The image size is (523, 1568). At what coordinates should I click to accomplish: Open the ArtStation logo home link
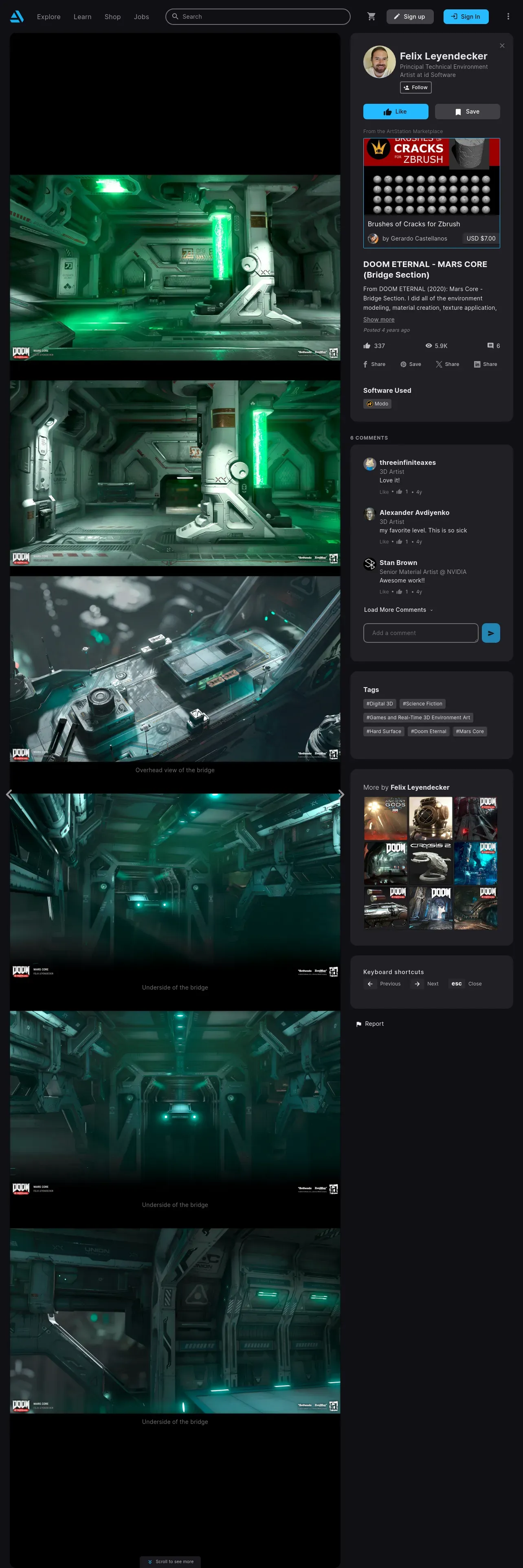[17, 16]
